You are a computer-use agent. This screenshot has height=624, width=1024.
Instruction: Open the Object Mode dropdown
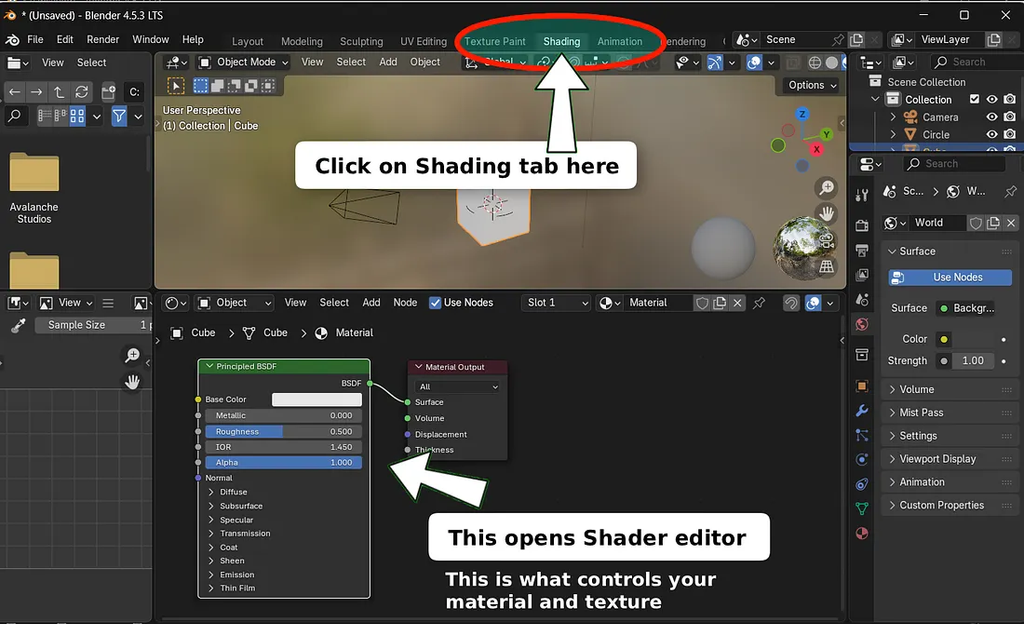[x=243, y=61]
